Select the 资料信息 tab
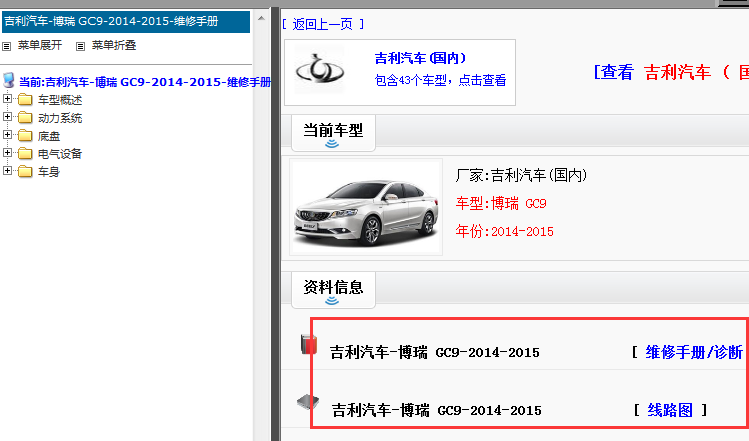Screen dimensions: 749x441 tap(333, 290)
